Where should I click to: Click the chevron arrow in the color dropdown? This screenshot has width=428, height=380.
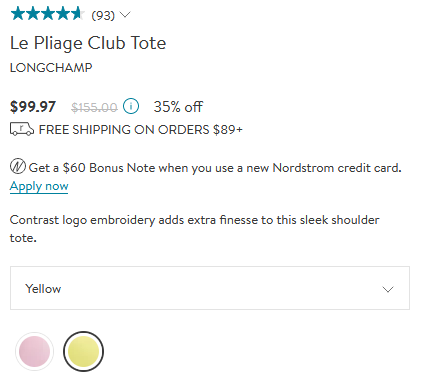(388, 289)
